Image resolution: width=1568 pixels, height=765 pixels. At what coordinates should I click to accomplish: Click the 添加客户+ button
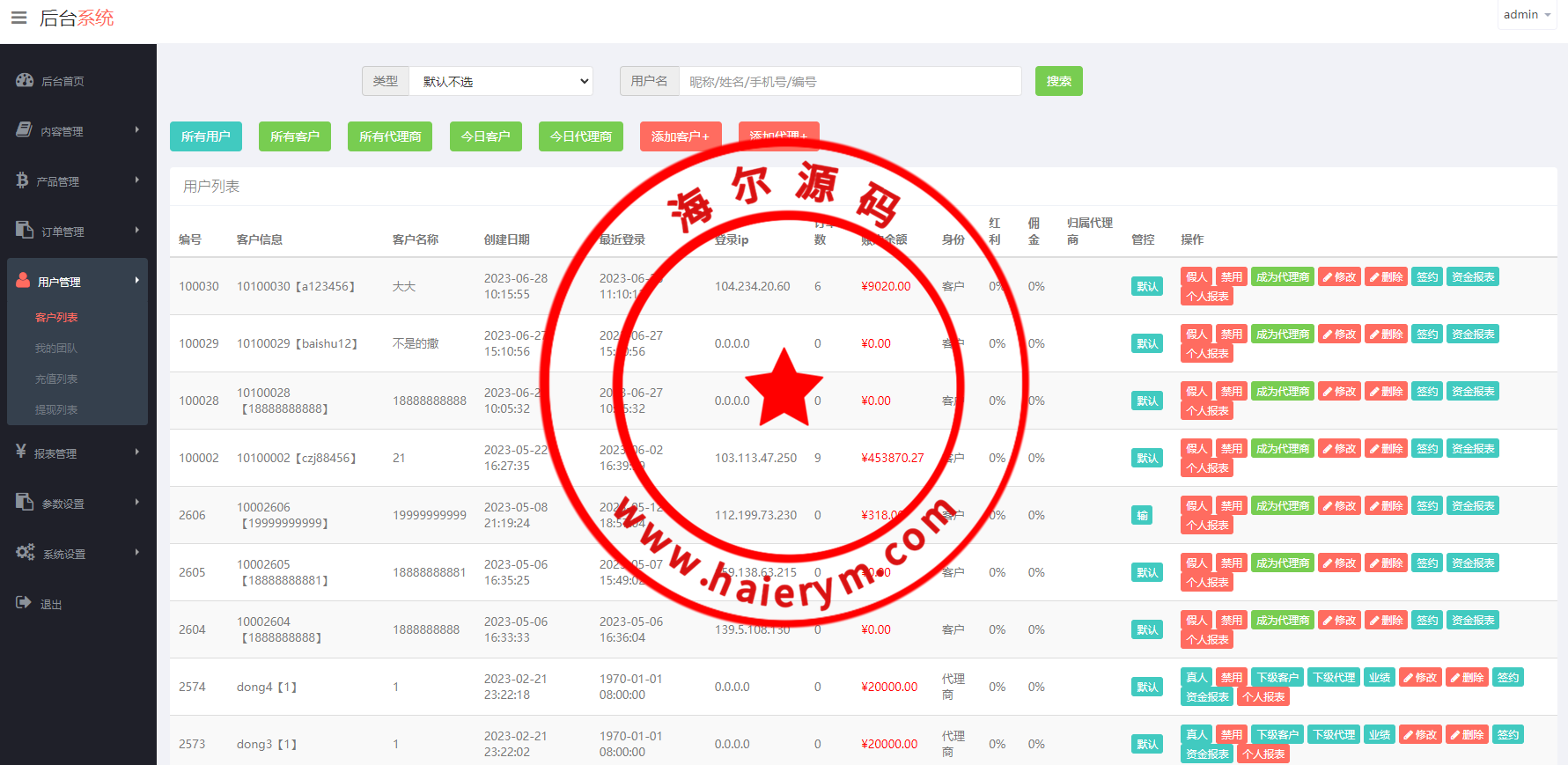pos(680,136)
